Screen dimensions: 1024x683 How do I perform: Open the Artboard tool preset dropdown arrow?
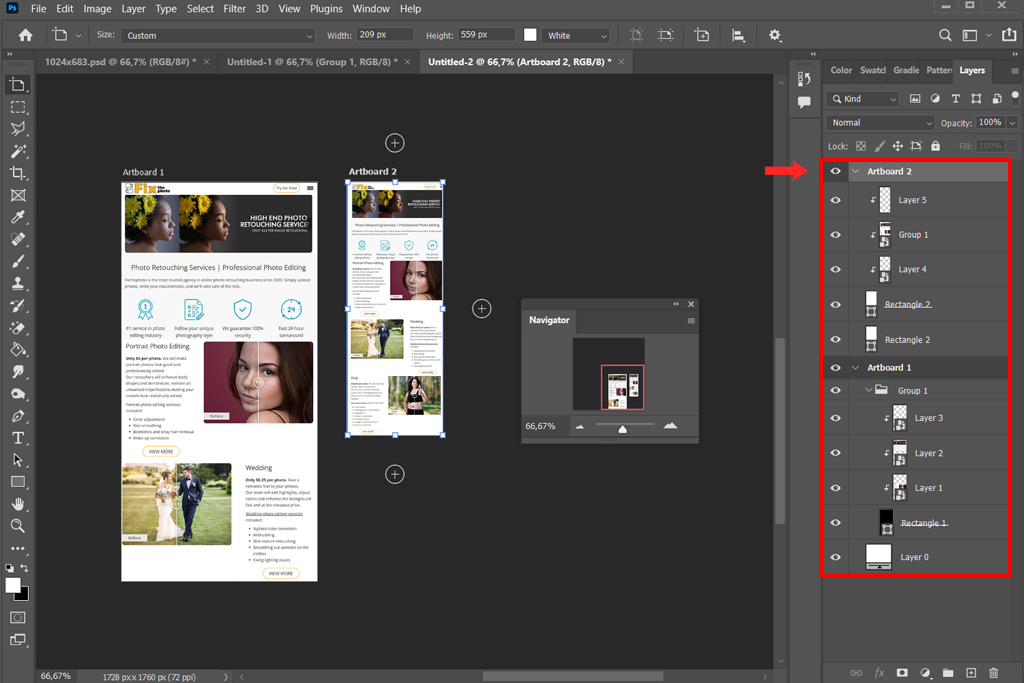pos(78,36)
